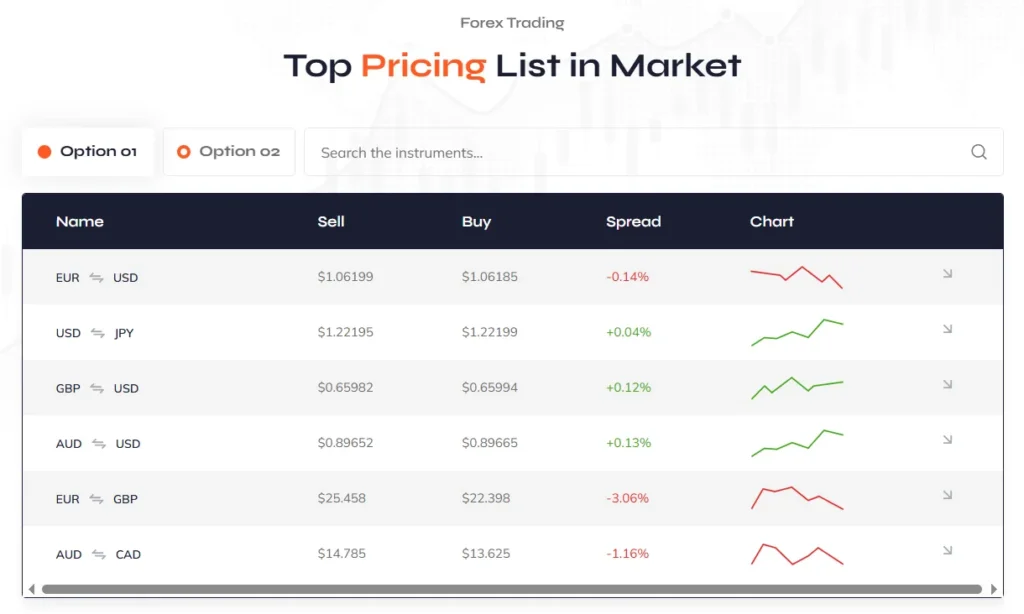The height and width of the screenshot is (614, 1024).
Task: Click the arrow icon in GBP/USD row
Action: tap(947, 384)
